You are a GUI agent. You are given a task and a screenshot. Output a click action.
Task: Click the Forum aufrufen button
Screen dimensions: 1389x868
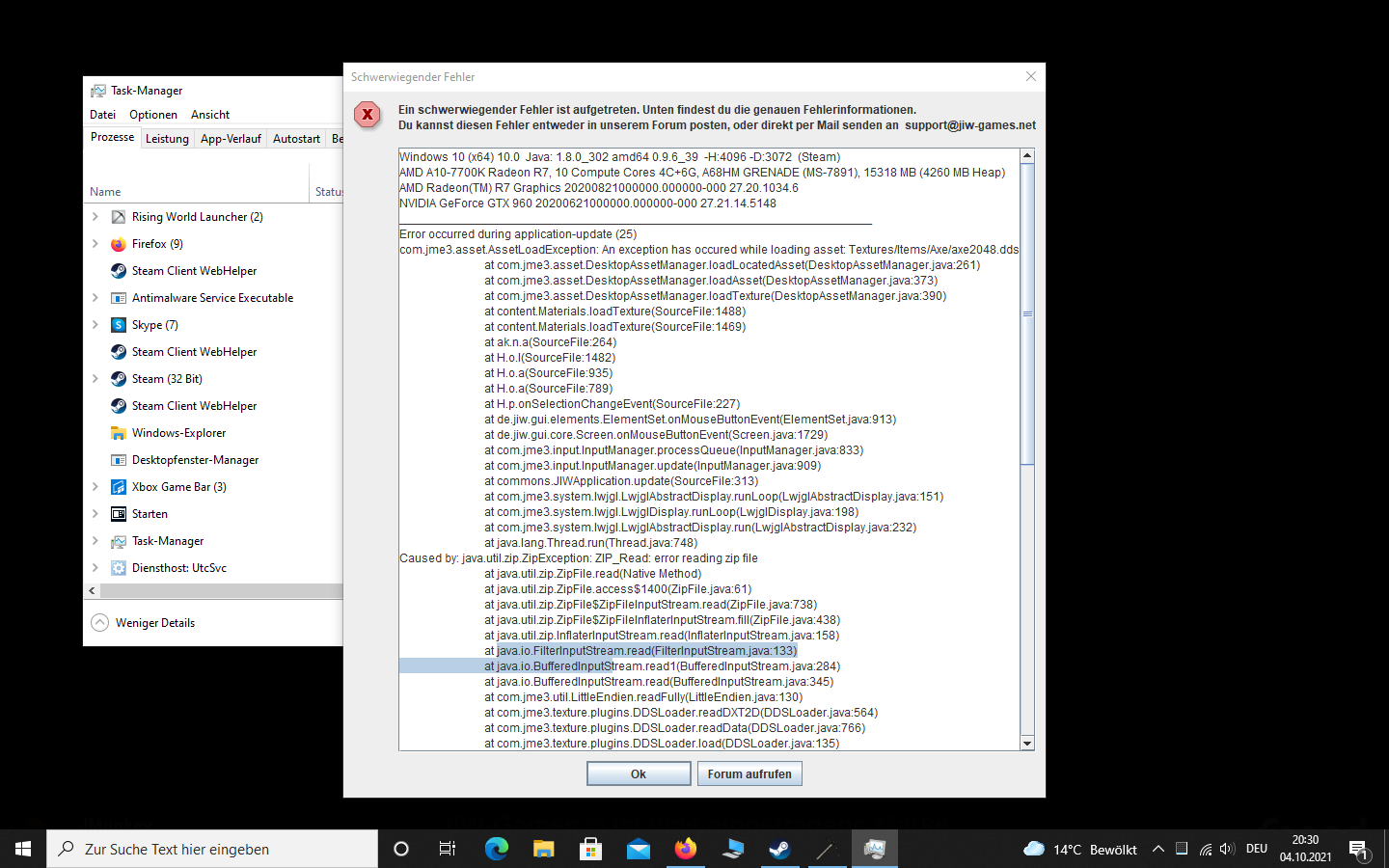[749, 774]
